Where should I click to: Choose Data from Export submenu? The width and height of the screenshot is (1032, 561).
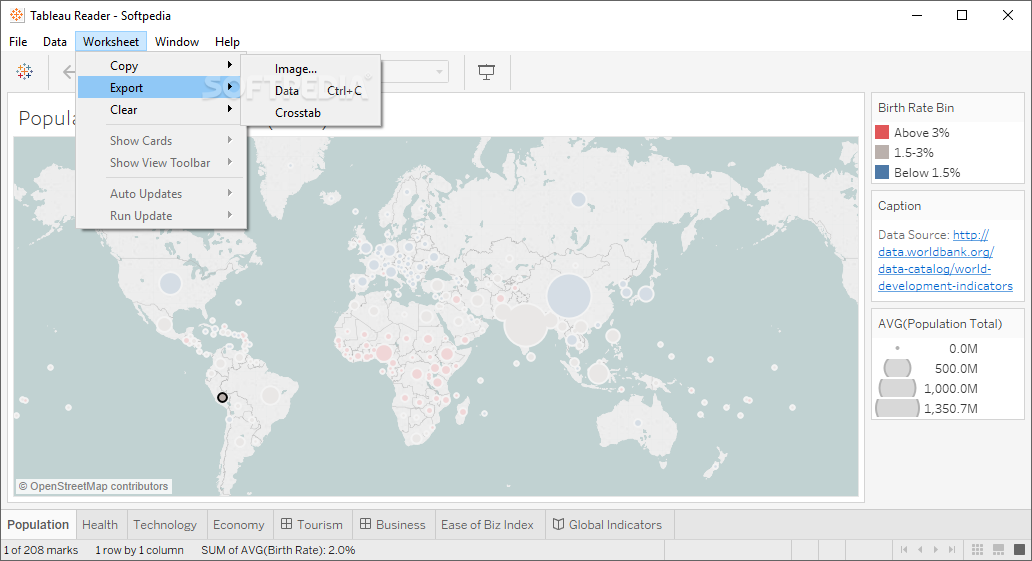pyautogui.click(x=311, y=91)
